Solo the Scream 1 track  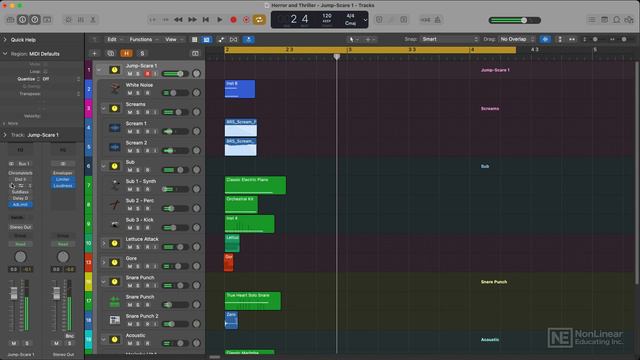[138, 131]
